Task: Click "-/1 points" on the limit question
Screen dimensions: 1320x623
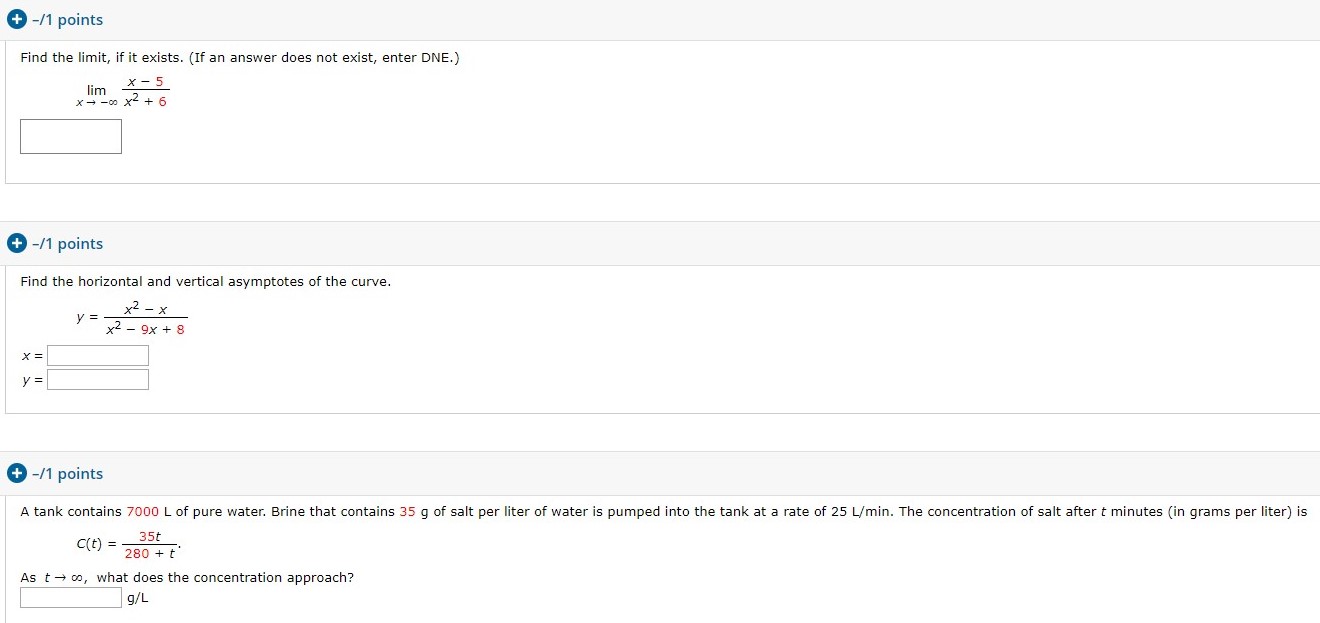Action: [66, 19]
